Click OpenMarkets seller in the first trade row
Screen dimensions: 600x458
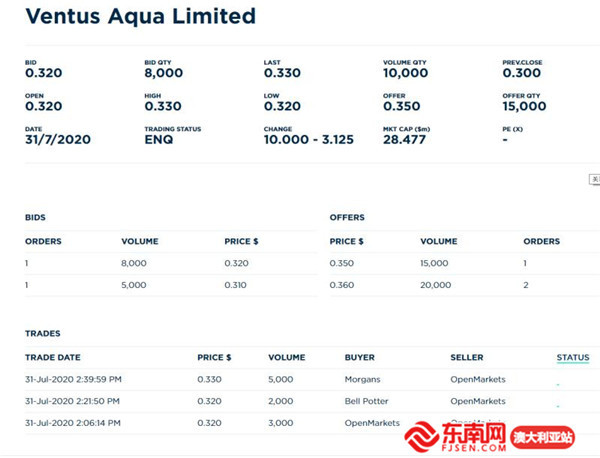pyautogui.click(x=477, y=379)
